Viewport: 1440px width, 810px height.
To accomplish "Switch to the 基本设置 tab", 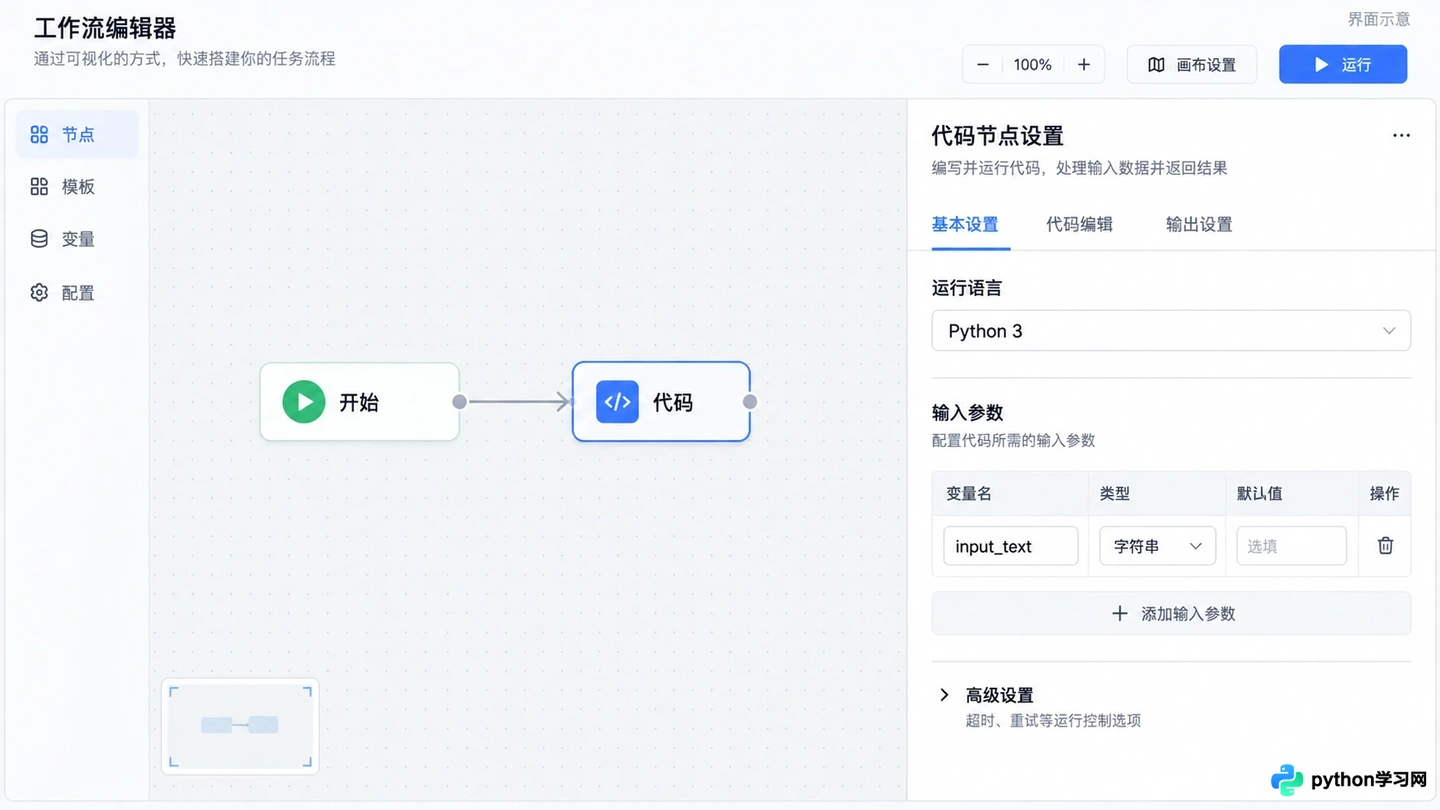I will 965,225.
